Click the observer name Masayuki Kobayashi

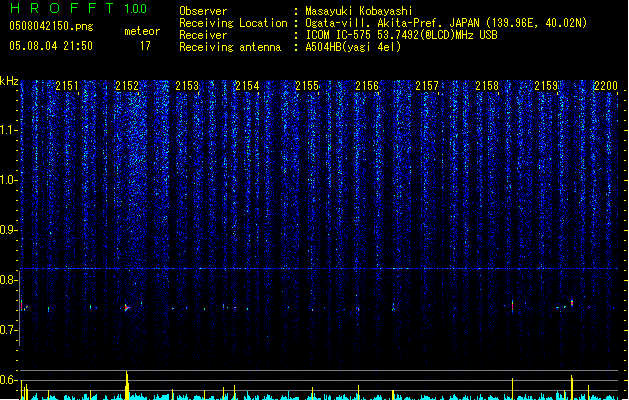point(359,11)
